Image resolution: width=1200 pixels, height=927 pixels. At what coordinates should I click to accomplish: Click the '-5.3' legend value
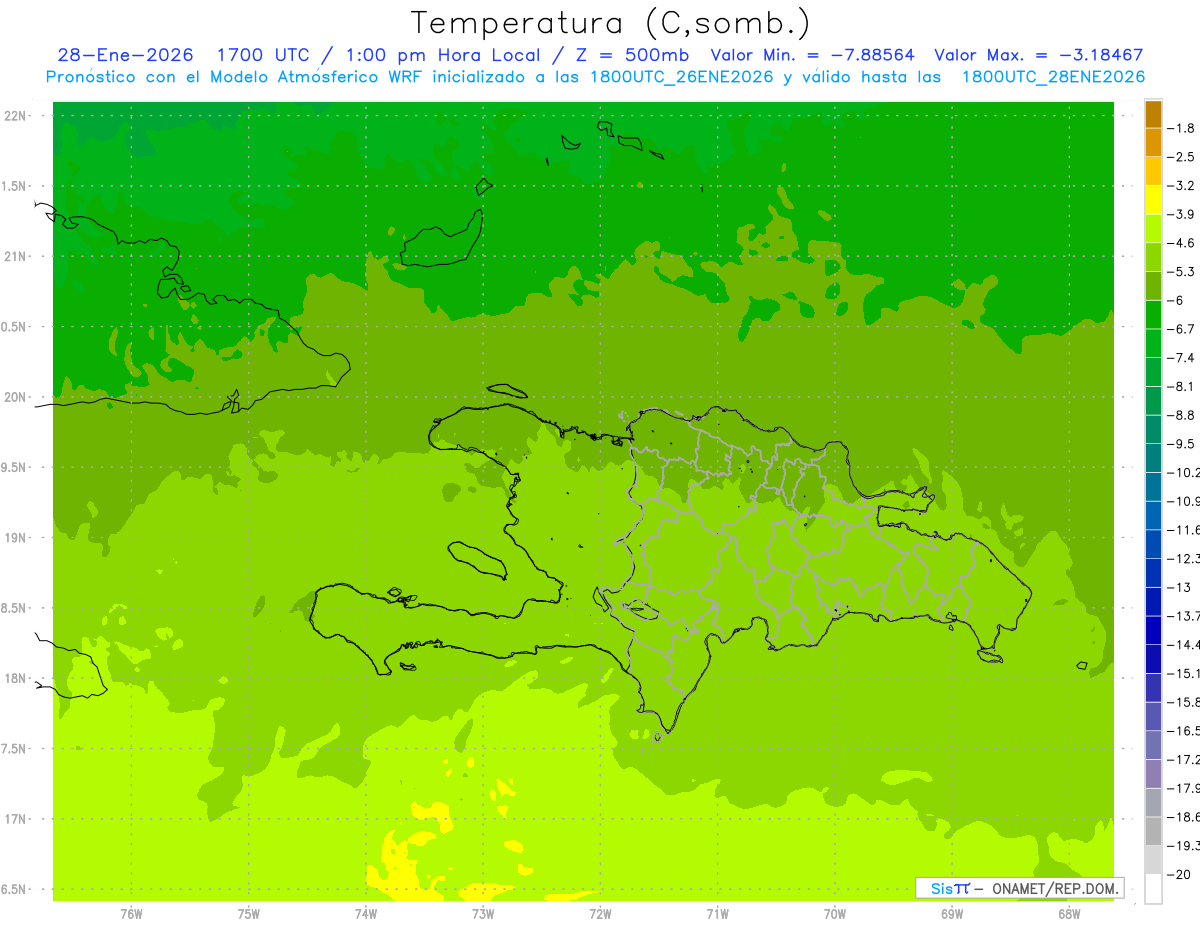[x=1181, y=272]
